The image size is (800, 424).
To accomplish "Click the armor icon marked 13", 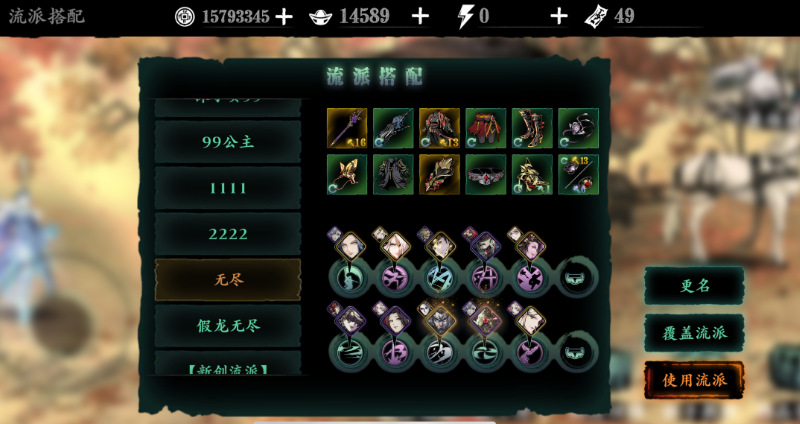I will point(439,128).
